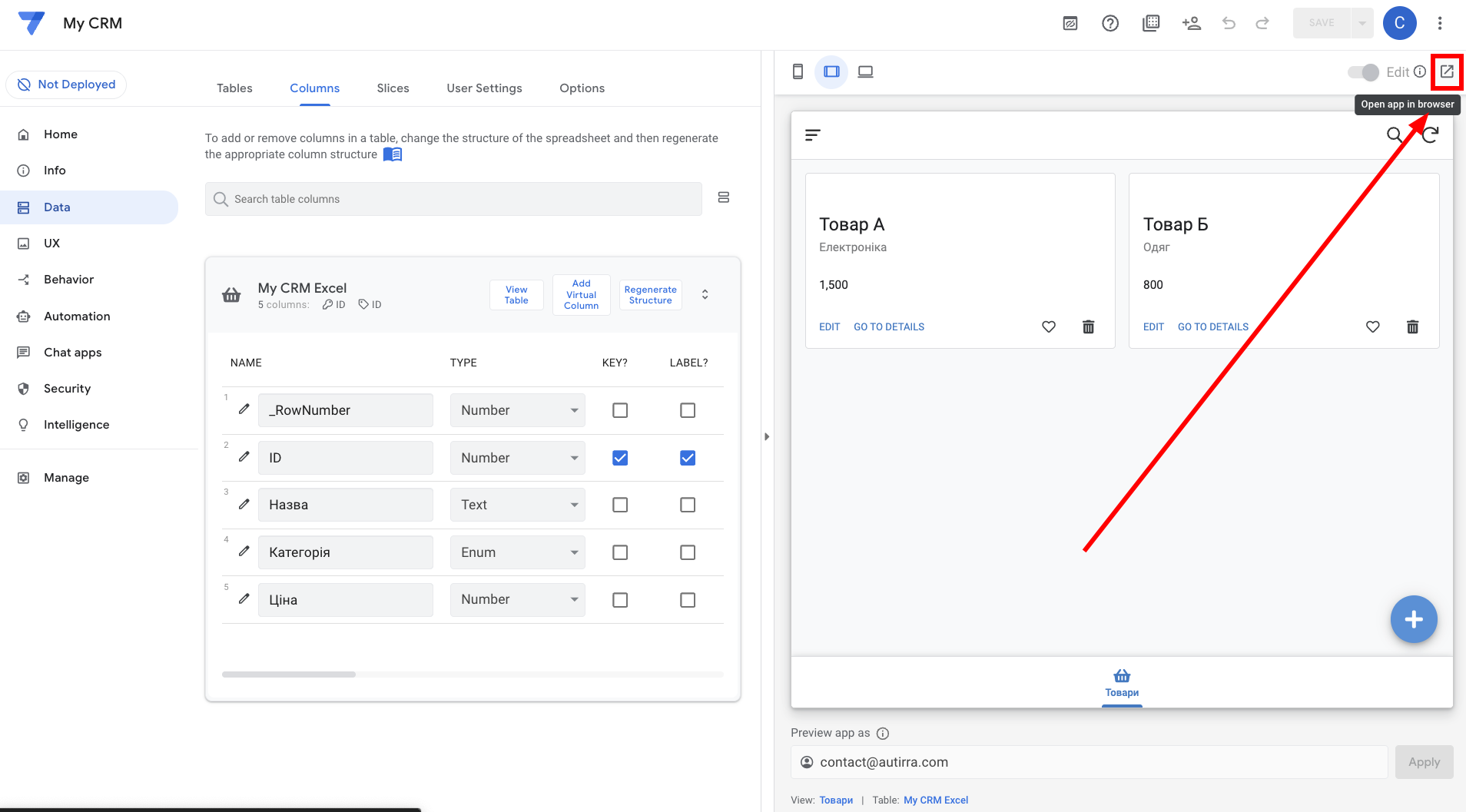Viewport: 1466px width, 812px height.
Task: Switch preview to tablet view
Action: coord(831,71)
